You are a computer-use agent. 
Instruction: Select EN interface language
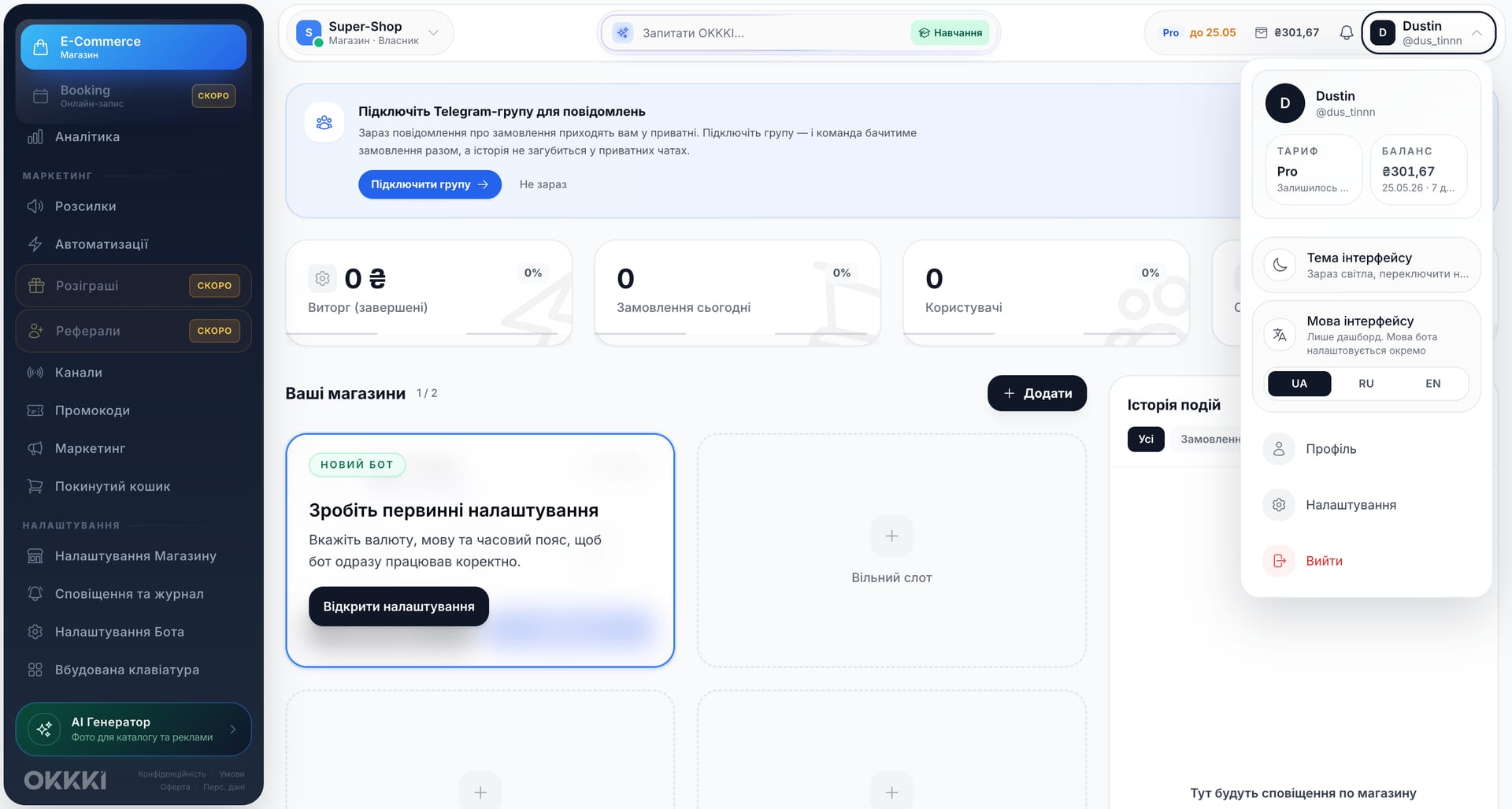(1433, 384)
